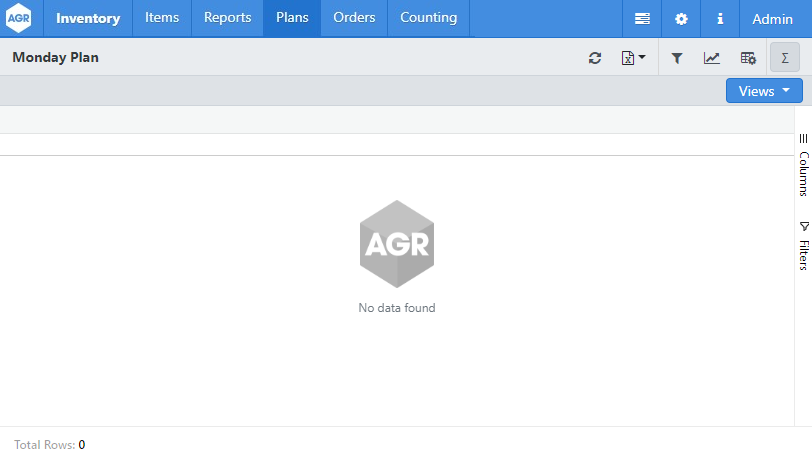Select the Plans tab

pyautogui.click(x=292, y=18)
